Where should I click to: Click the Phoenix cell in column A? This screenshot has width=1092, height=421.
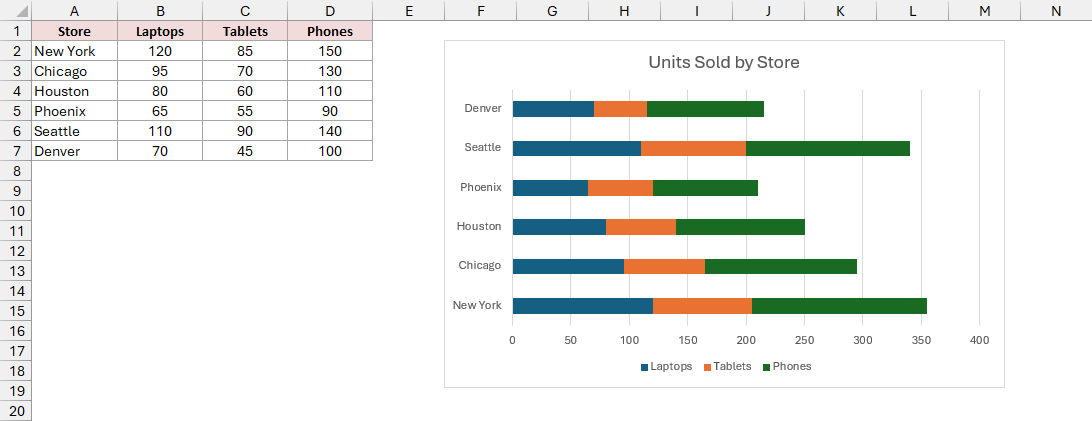(x=75, y=111)
